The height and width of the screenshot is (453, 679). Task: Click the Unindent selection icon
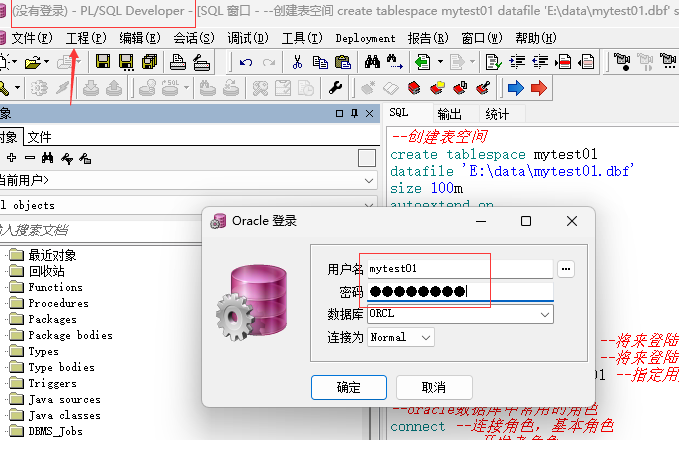(x=540, y=62)
